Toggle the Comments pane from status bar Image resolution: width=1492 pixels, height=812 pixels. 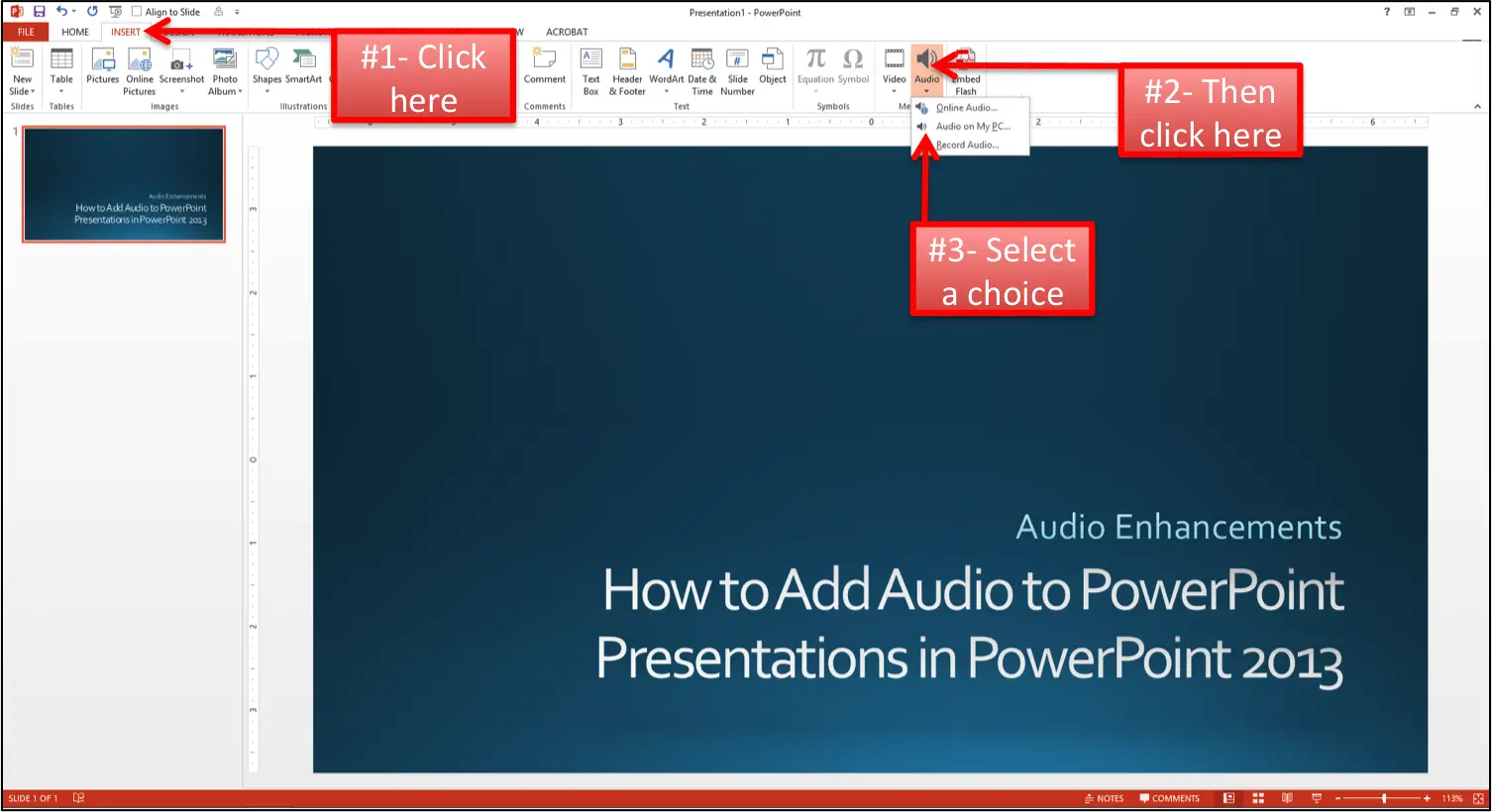(x=1170, y=798)
